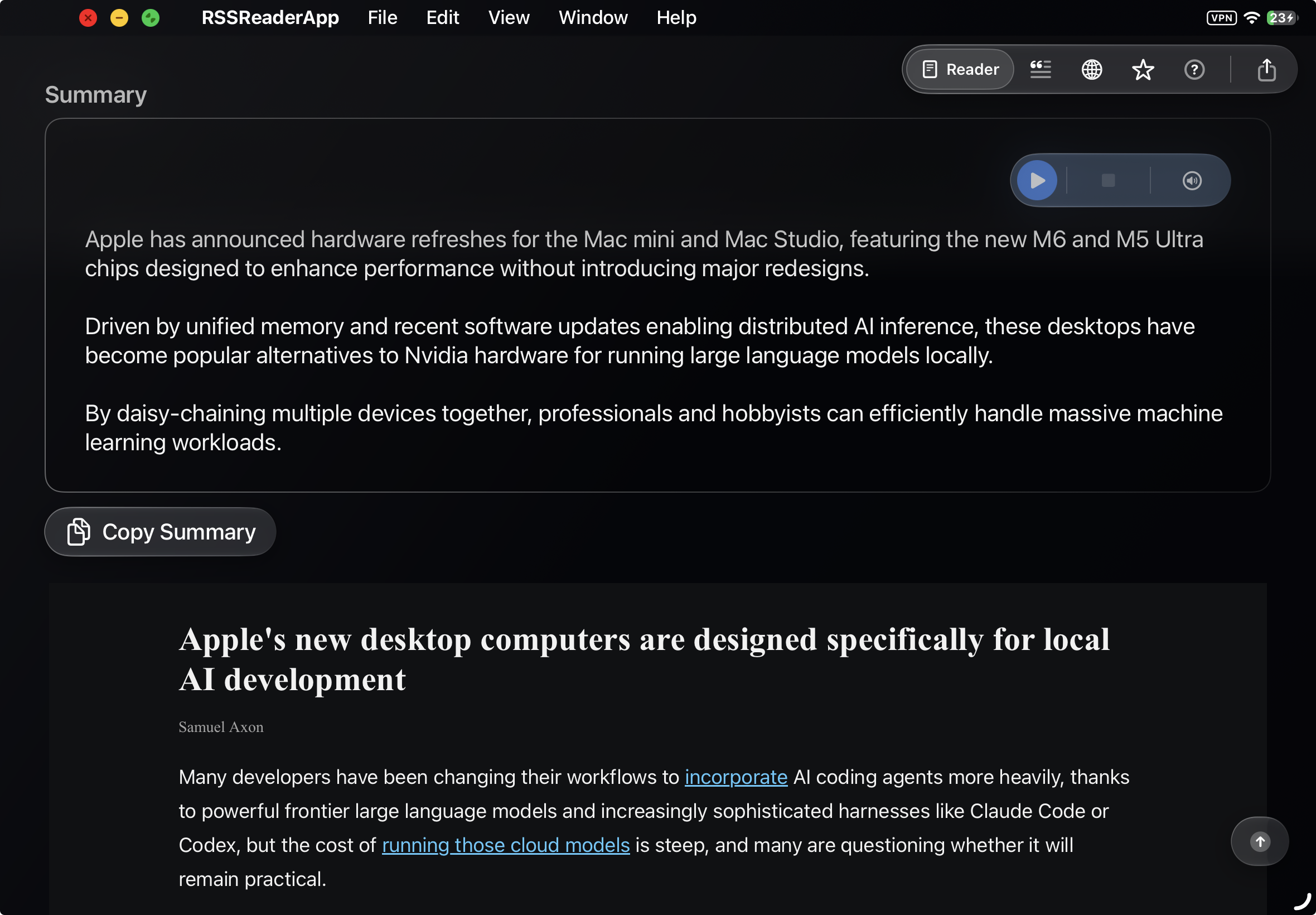This screenshot has width=1316, height=915.
Task: Open the summary quote-list icon
Action: (1041, 69)
